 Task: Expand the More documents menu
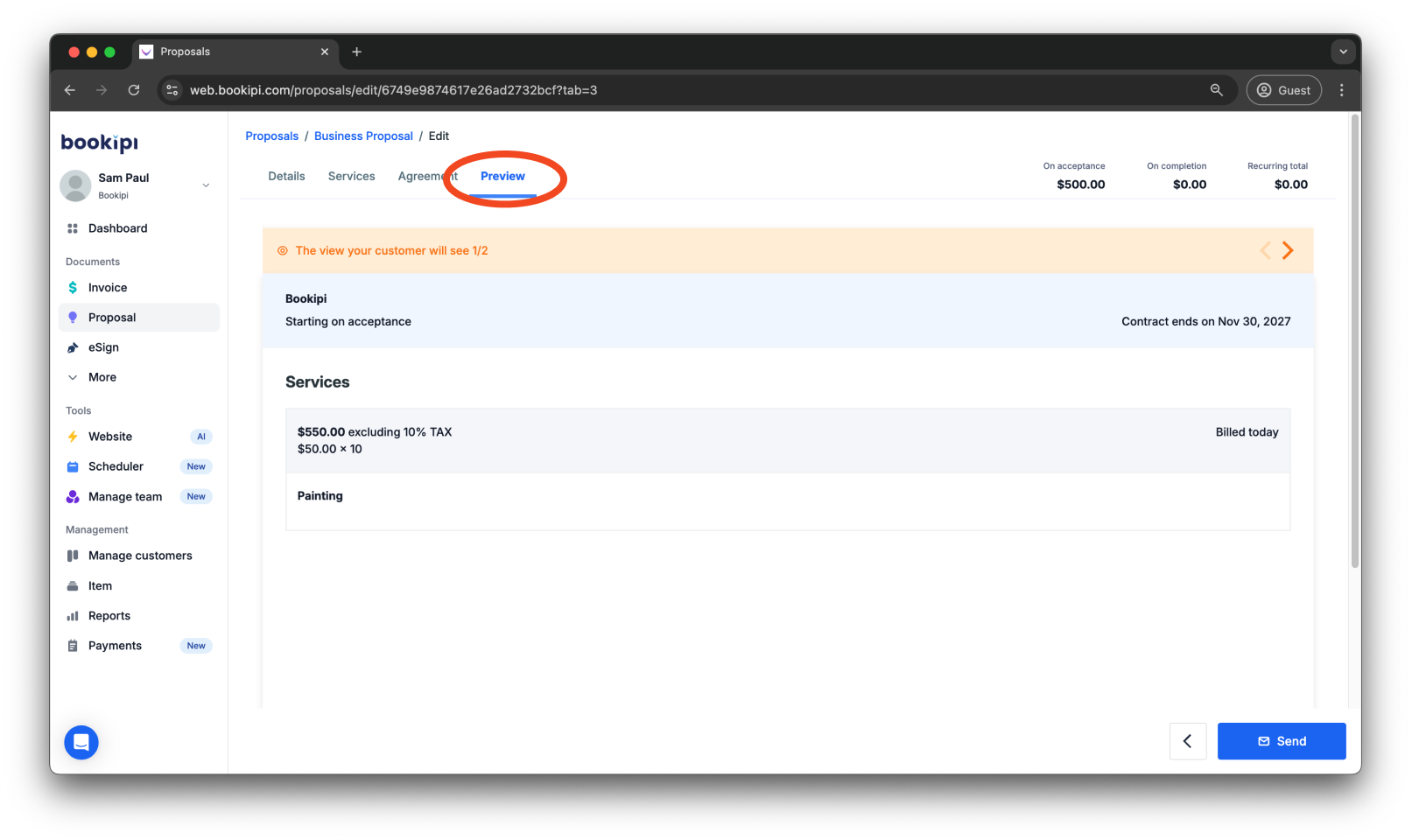[102, 376]
